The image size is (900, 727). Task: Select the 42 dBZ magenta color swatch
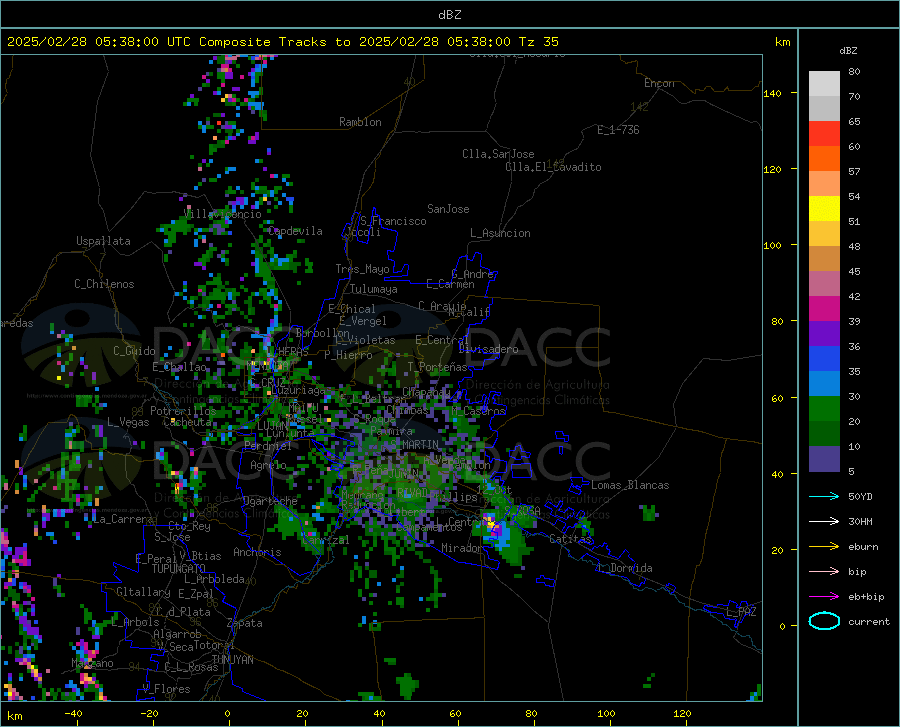[x=824, y=309]
